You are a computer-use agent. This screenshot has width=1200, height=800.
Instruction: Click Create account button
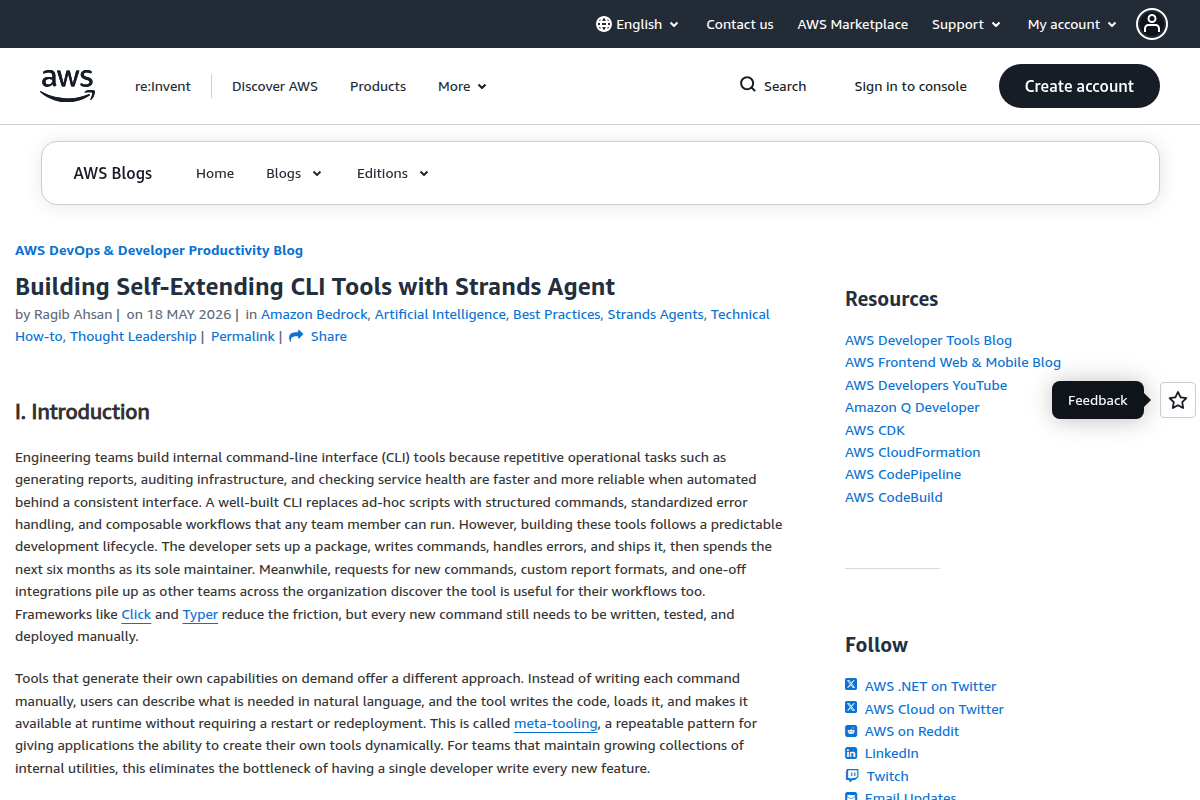[1079, 86]
